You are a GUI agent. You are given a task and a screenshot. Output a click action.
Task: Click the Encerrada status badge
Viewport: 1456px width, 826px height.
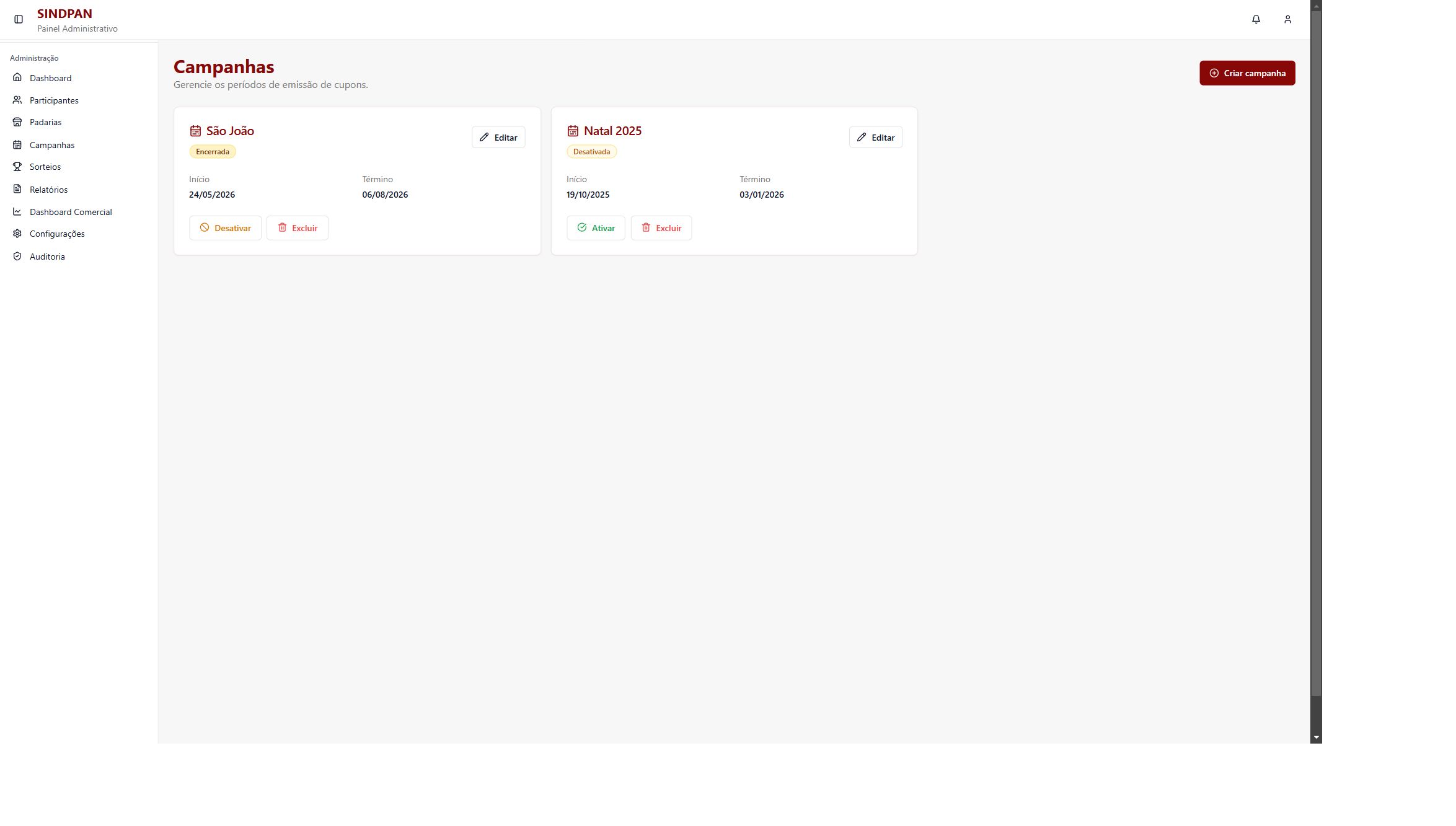pos(213,152)
